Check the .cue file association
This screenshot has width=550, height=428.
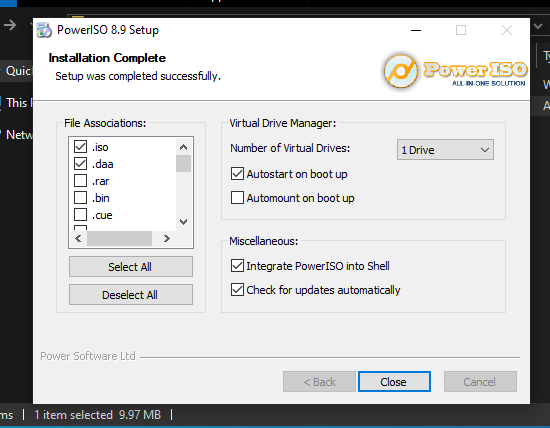(x=80, y=214)
